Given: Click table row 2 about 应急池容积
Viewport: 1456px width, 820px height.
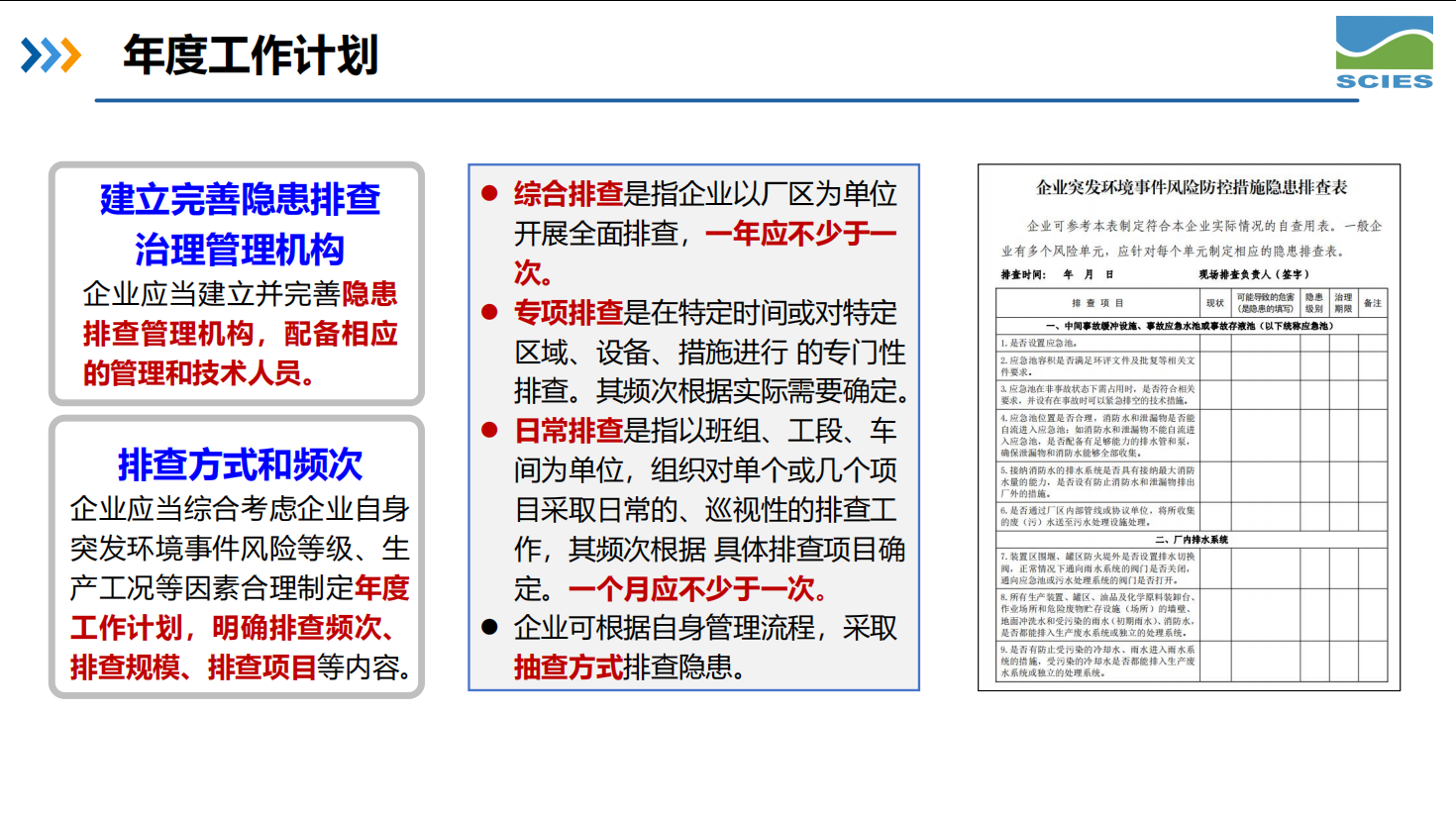Looking at the screenshot, I should point(1192,366).
